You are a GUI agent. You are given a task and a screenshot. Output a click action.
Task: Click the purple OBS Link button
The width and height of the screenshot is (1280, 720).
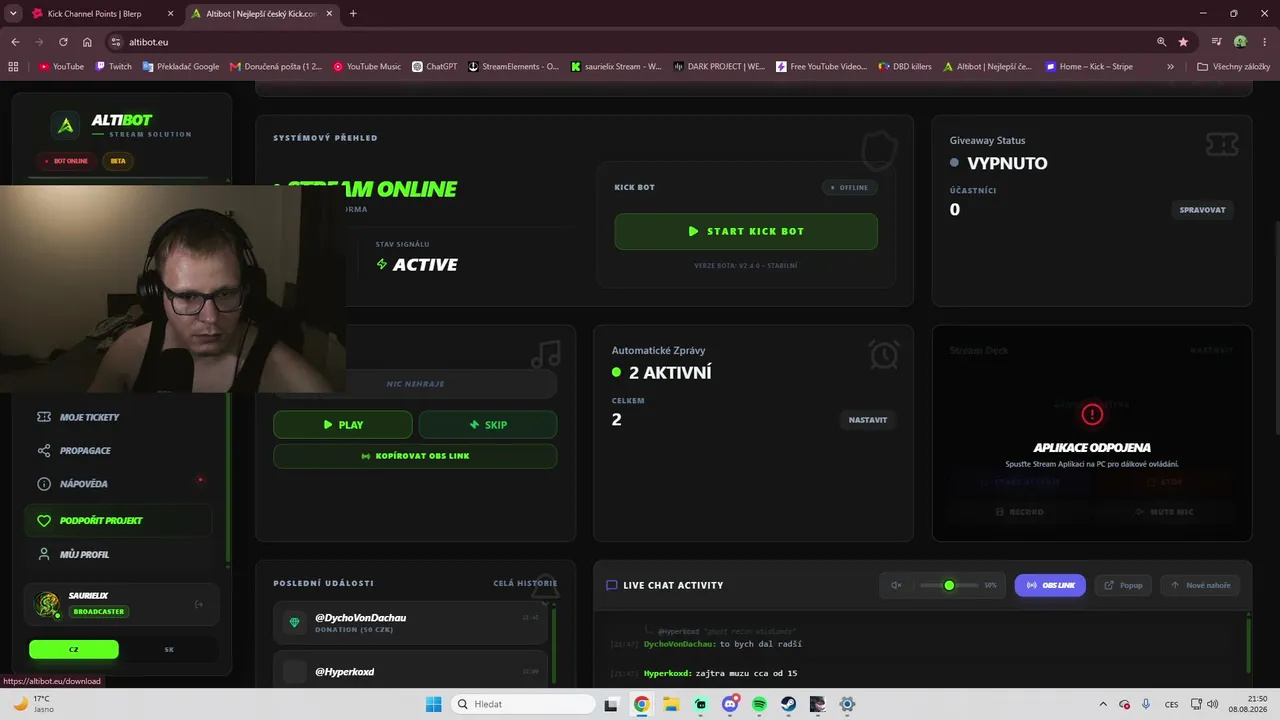(1050, 585)
